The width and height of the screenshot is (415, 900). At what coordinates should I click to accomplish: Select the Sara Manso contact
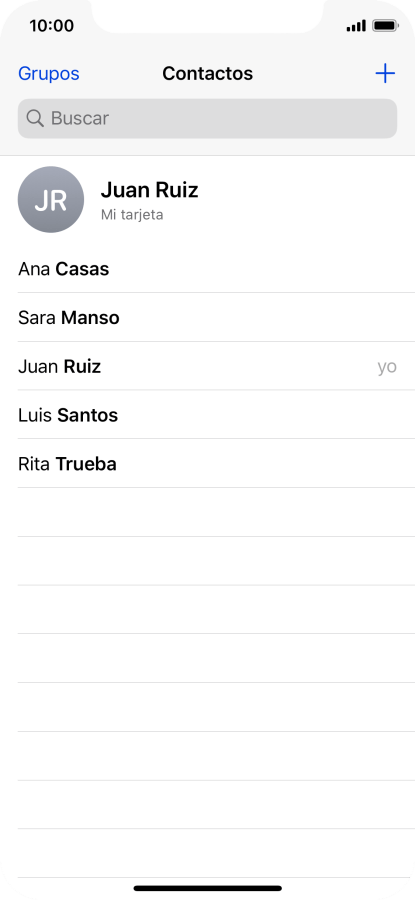207,317
